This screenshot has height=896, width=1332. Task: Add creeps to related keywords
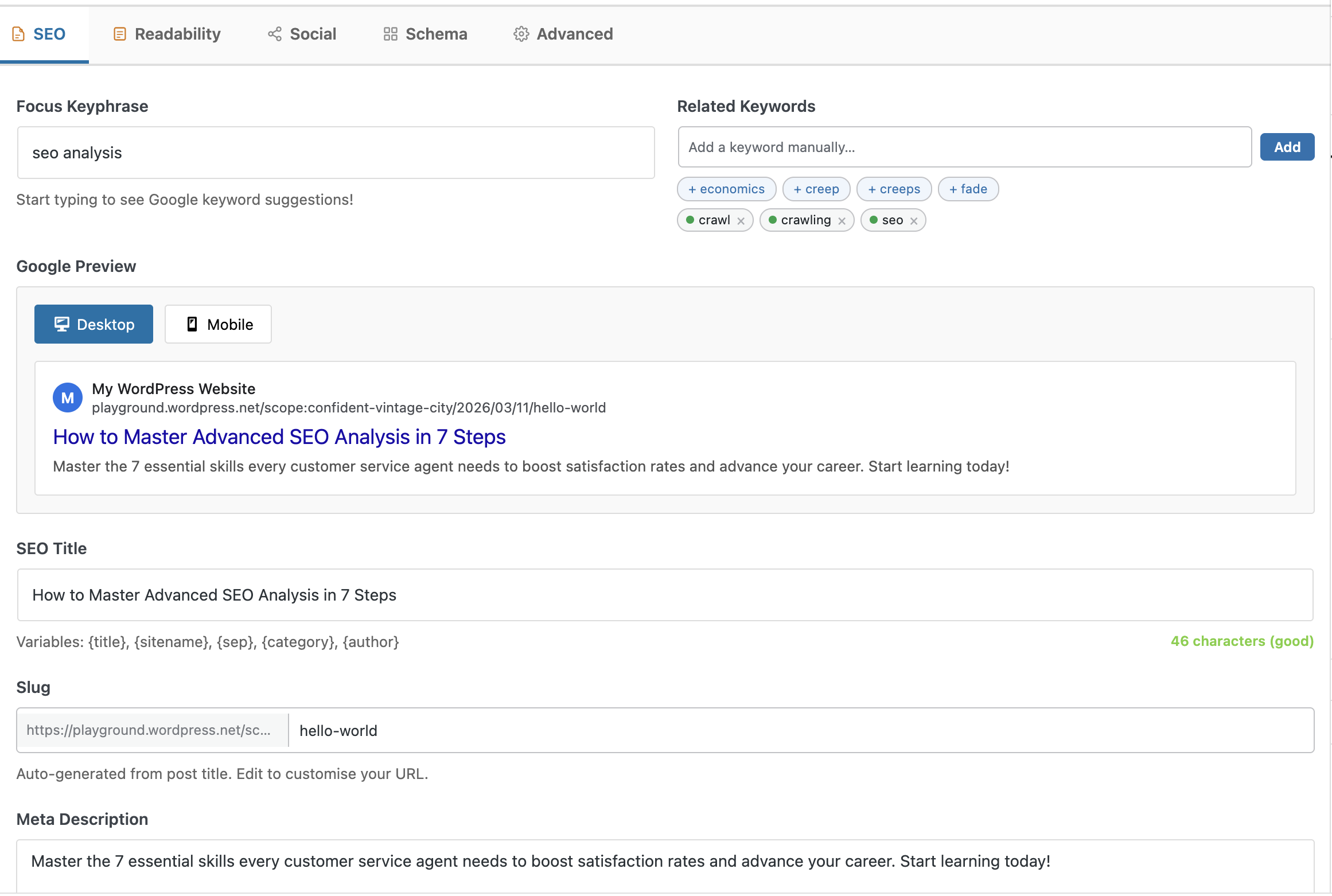[894, 189]
